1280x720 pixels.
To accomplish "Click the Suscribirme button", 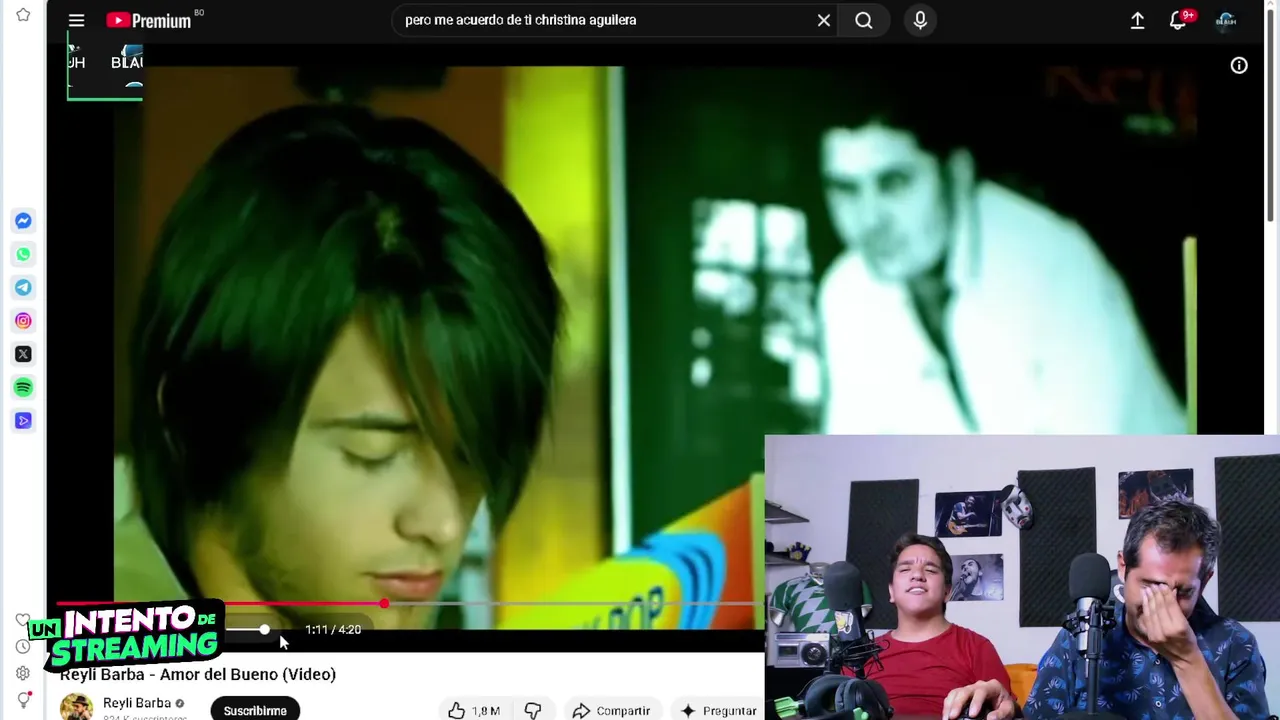I will 255,710.
